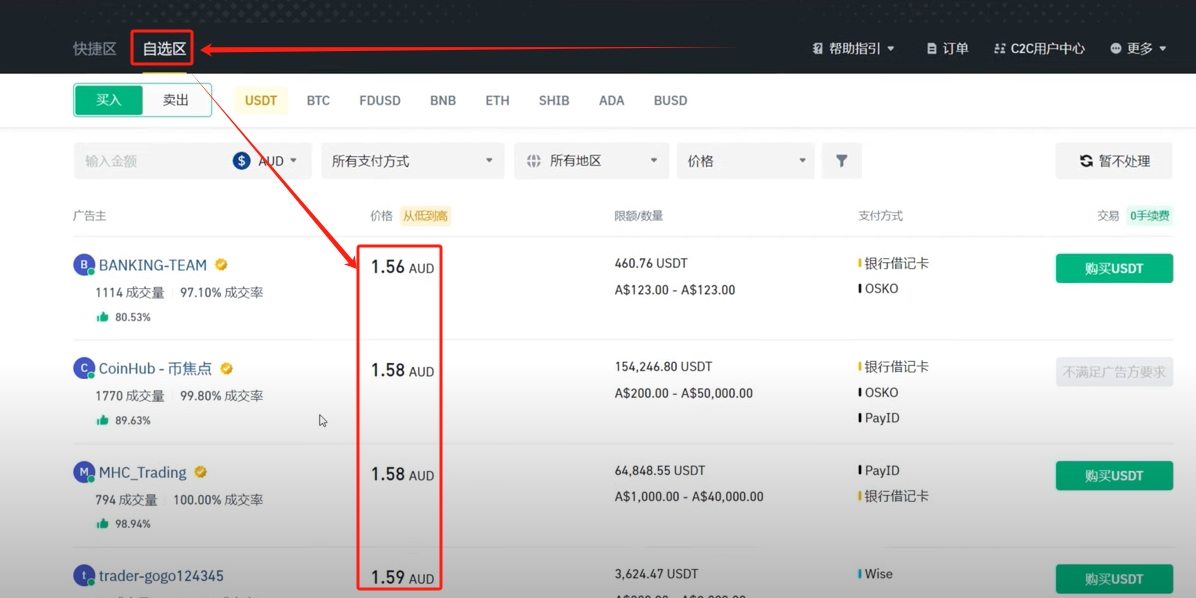Click the 输入金额 amount field
The image size is (1196, 598).
[153, 161]
